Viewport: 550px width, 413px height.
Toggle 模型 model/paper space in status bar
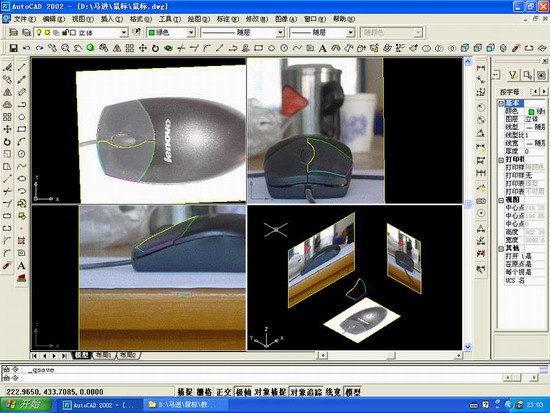click(353, 392)
